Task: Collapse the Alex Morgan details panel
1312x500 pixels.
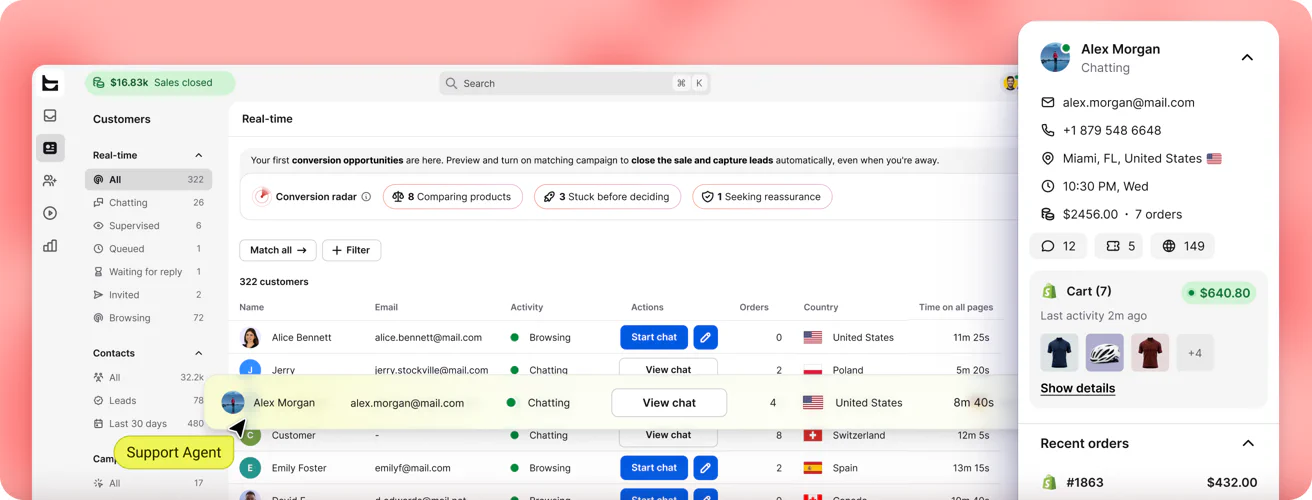Action: pyautogui.click(x=1247, y=57)
